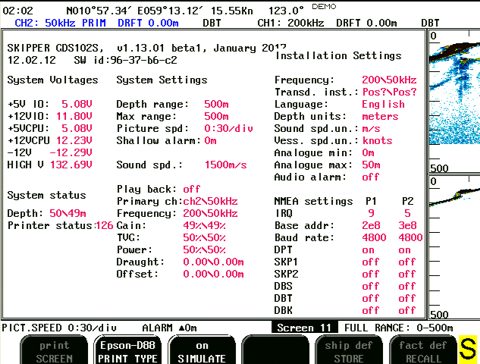The width and height of the screenshot is (480, 364).
Task: Click the HIGH V 132.69V reading
Action: point(71,165)
